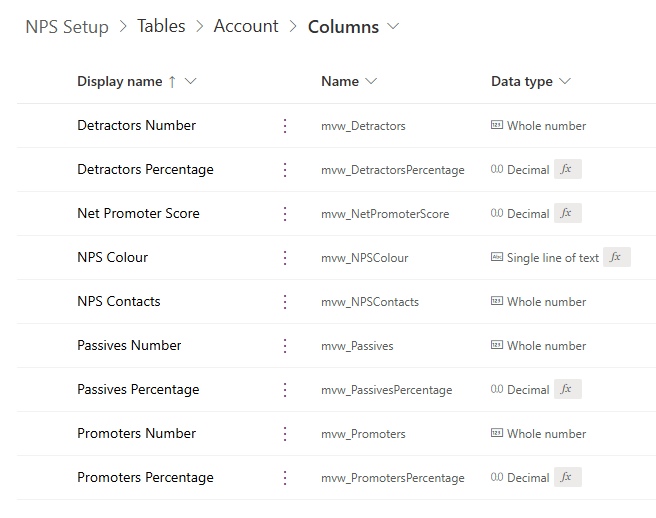656x518 pixels.
Task: Go back to Account table breadcrumb
Action: tap(246, 27)
